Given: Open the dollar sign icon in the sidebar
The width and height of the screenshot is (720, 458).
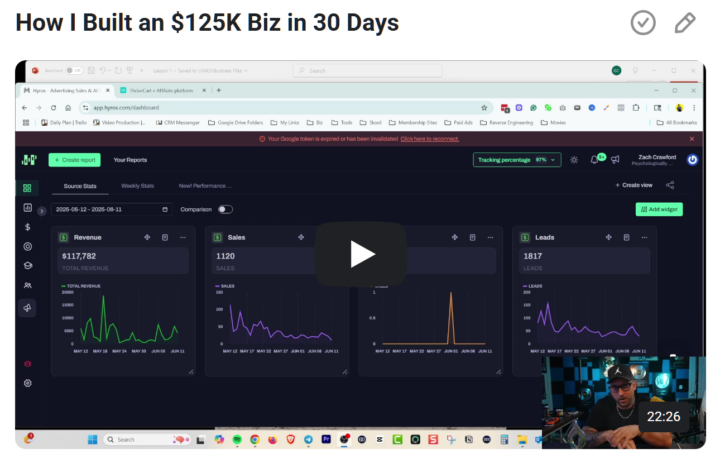Looking at the screenshot, I should coord(28,227).
